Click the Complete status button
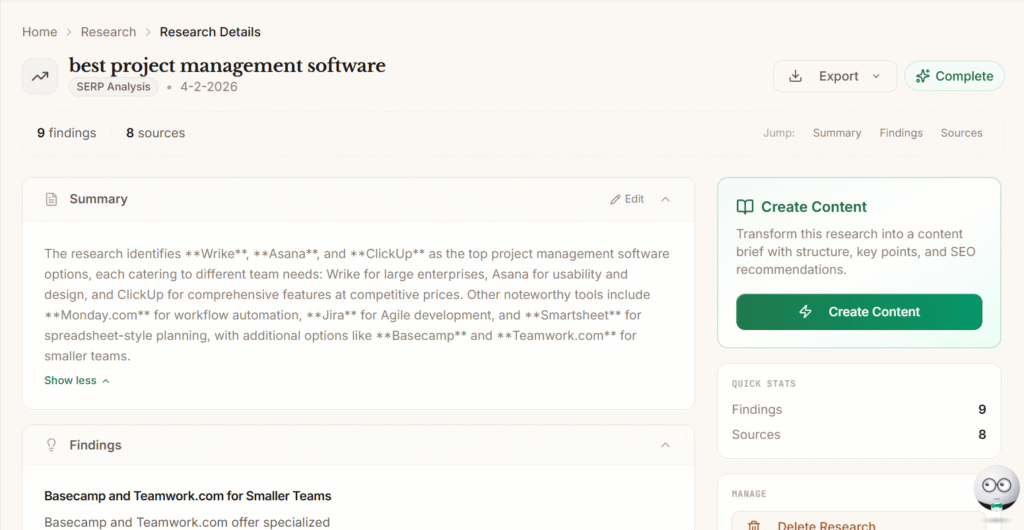 coord(954,76)
